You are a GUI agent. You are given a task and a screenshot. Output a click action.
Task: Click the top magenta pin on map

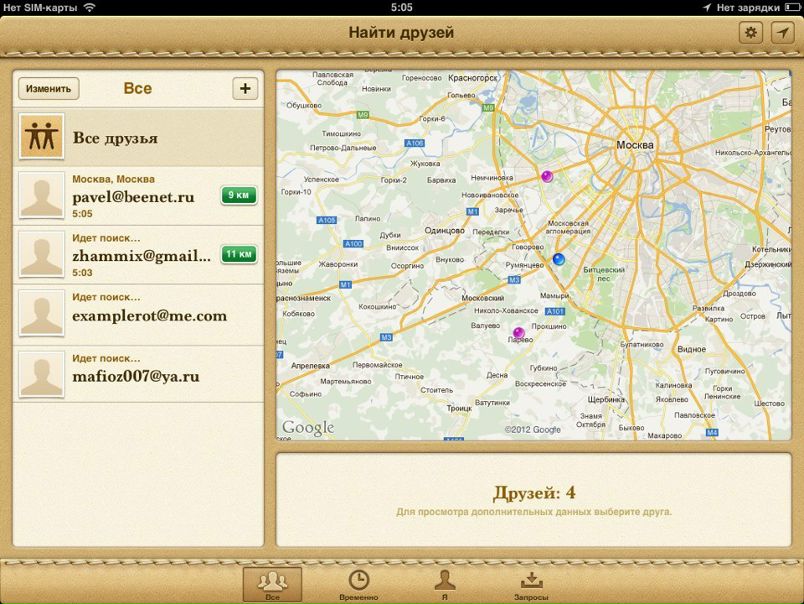pyautogui.click(x=547, y=176)
